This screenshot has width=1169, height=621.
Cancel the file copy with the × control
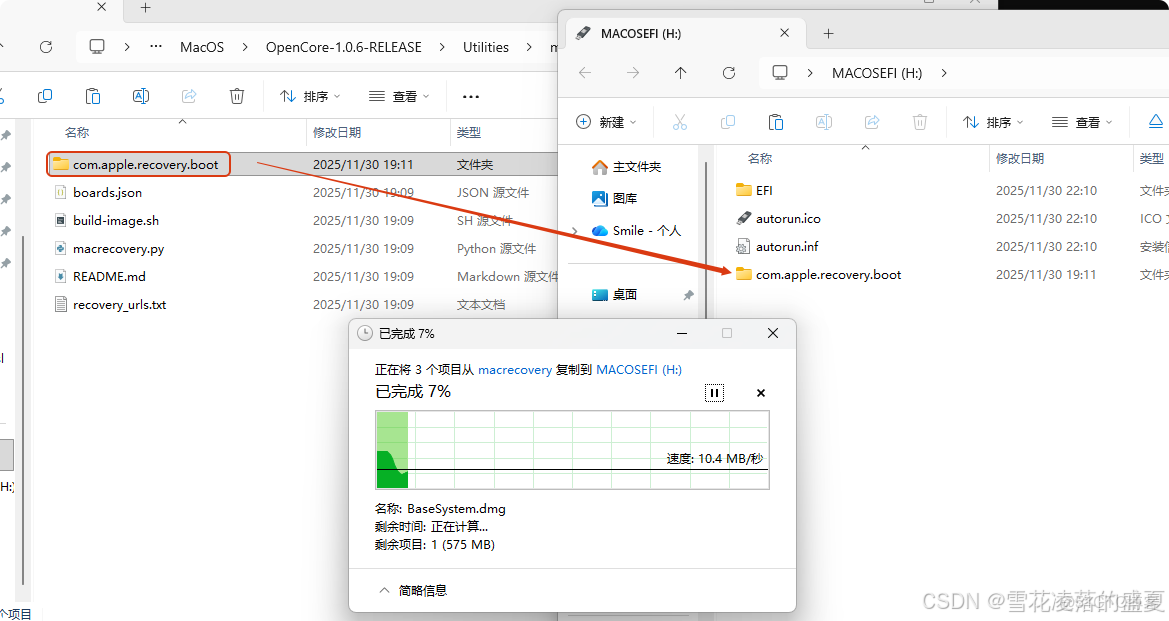tap(760, 392)
